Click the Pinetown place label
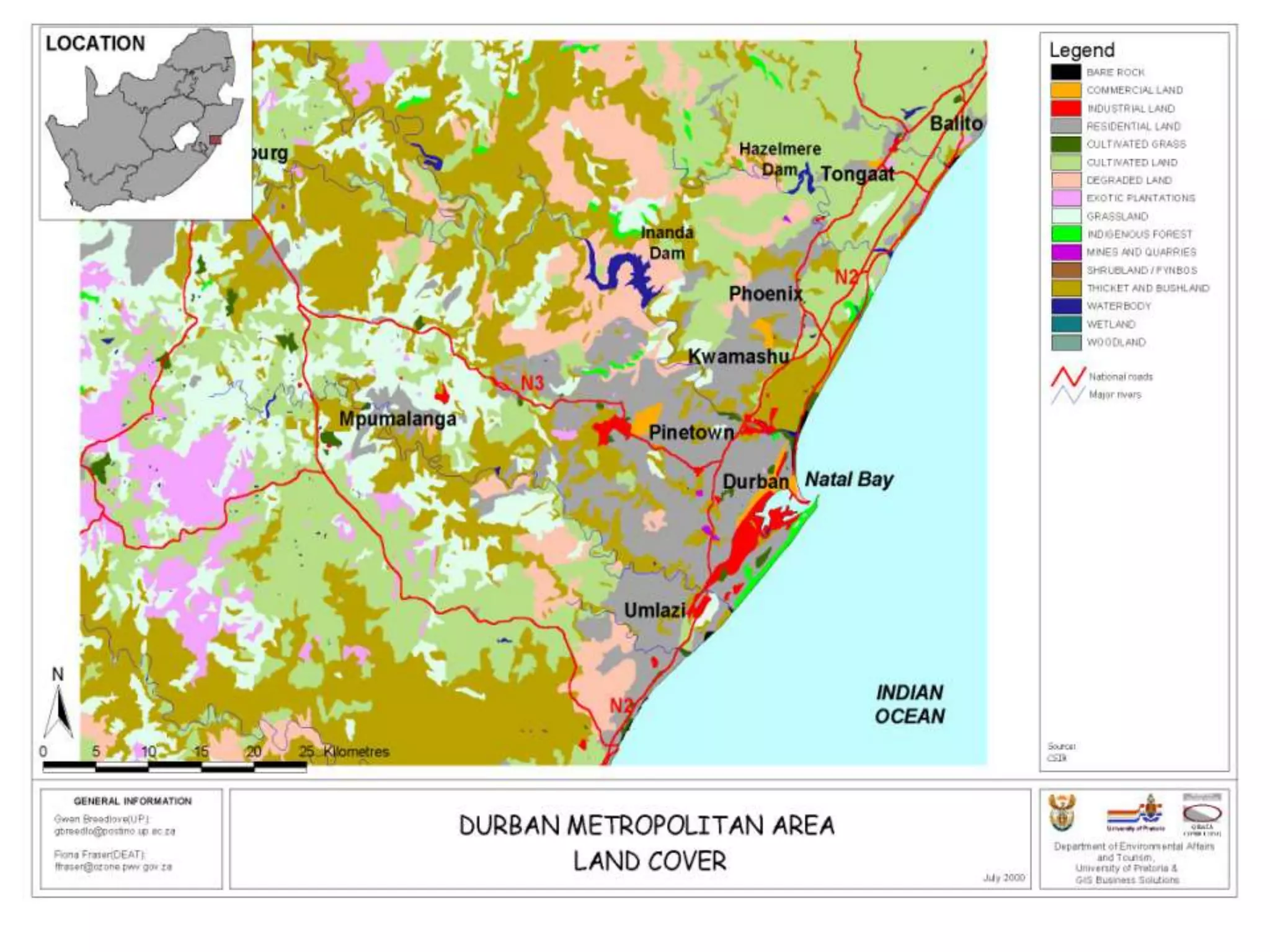1270x952 pixels. [x=691, y=433]
